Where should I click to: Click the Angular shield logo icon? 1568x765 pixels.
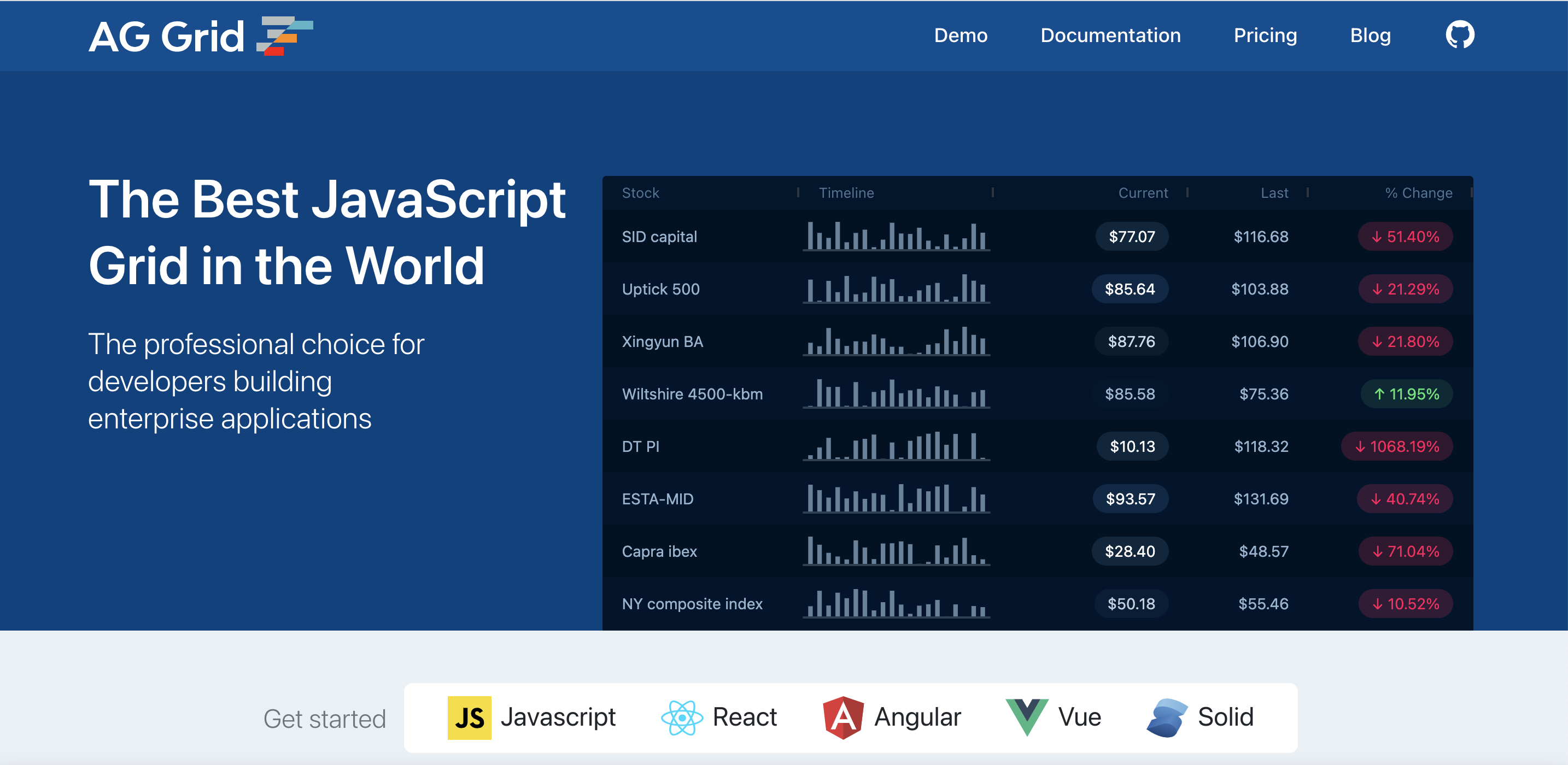(x=843, y=717)
